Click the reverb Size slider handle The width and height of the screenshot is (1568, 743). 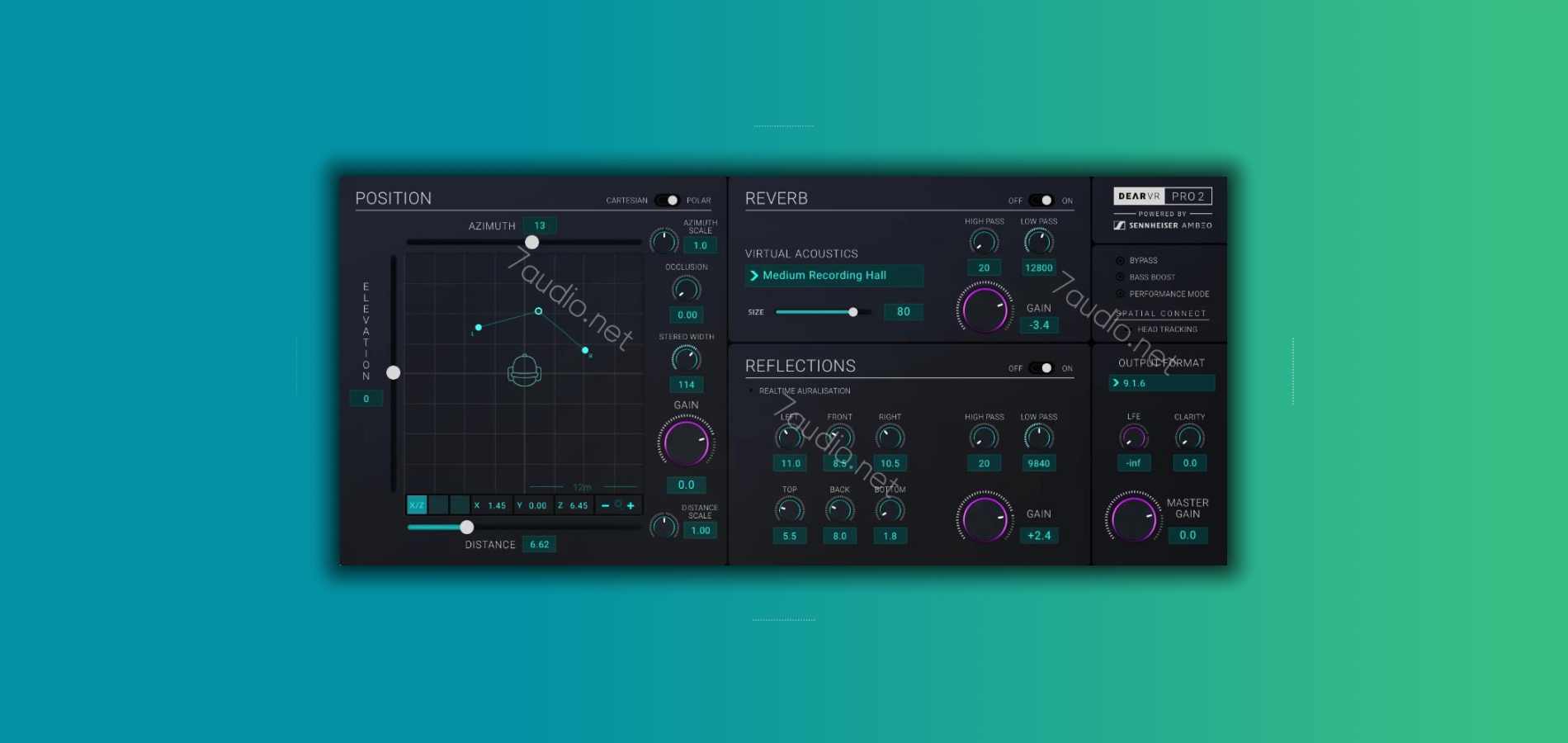(853, 312)
